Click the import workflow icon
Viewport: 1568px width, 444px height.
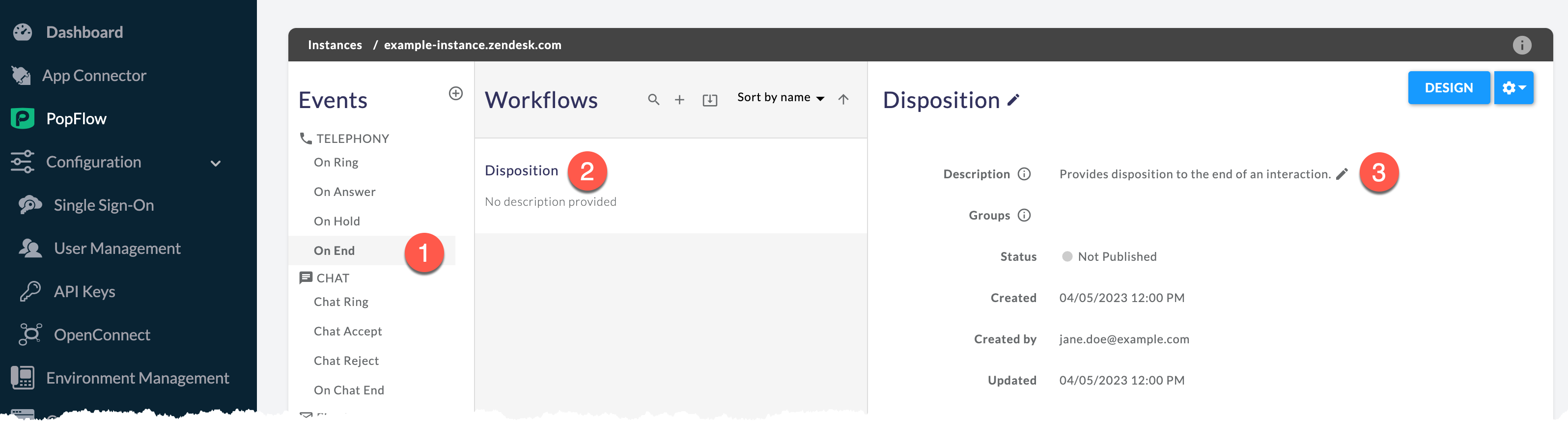pos(710,100)
